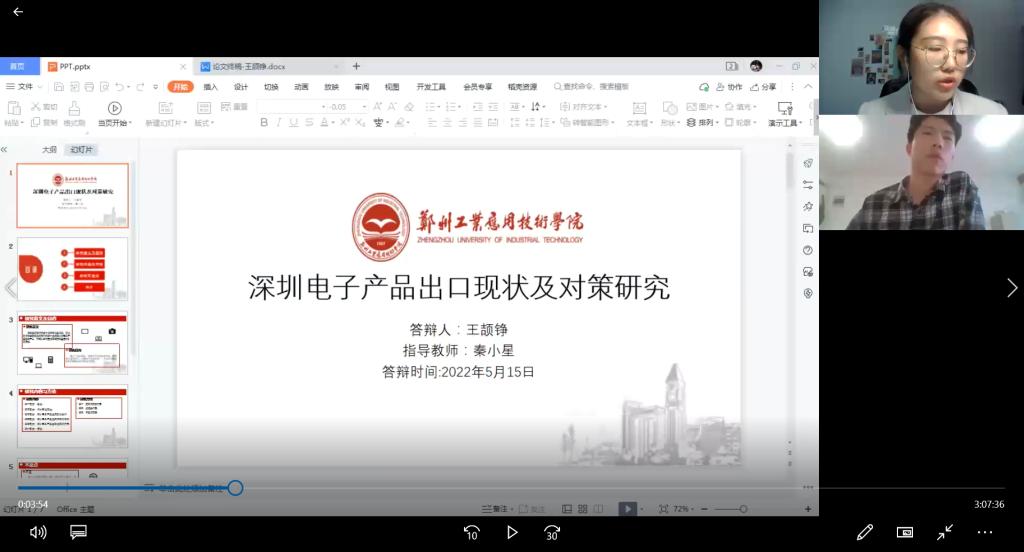This screenshot has width=1024, height=552.
Task: Exit fullscreen with the collapse arrows icon
Action: (945, 532)
